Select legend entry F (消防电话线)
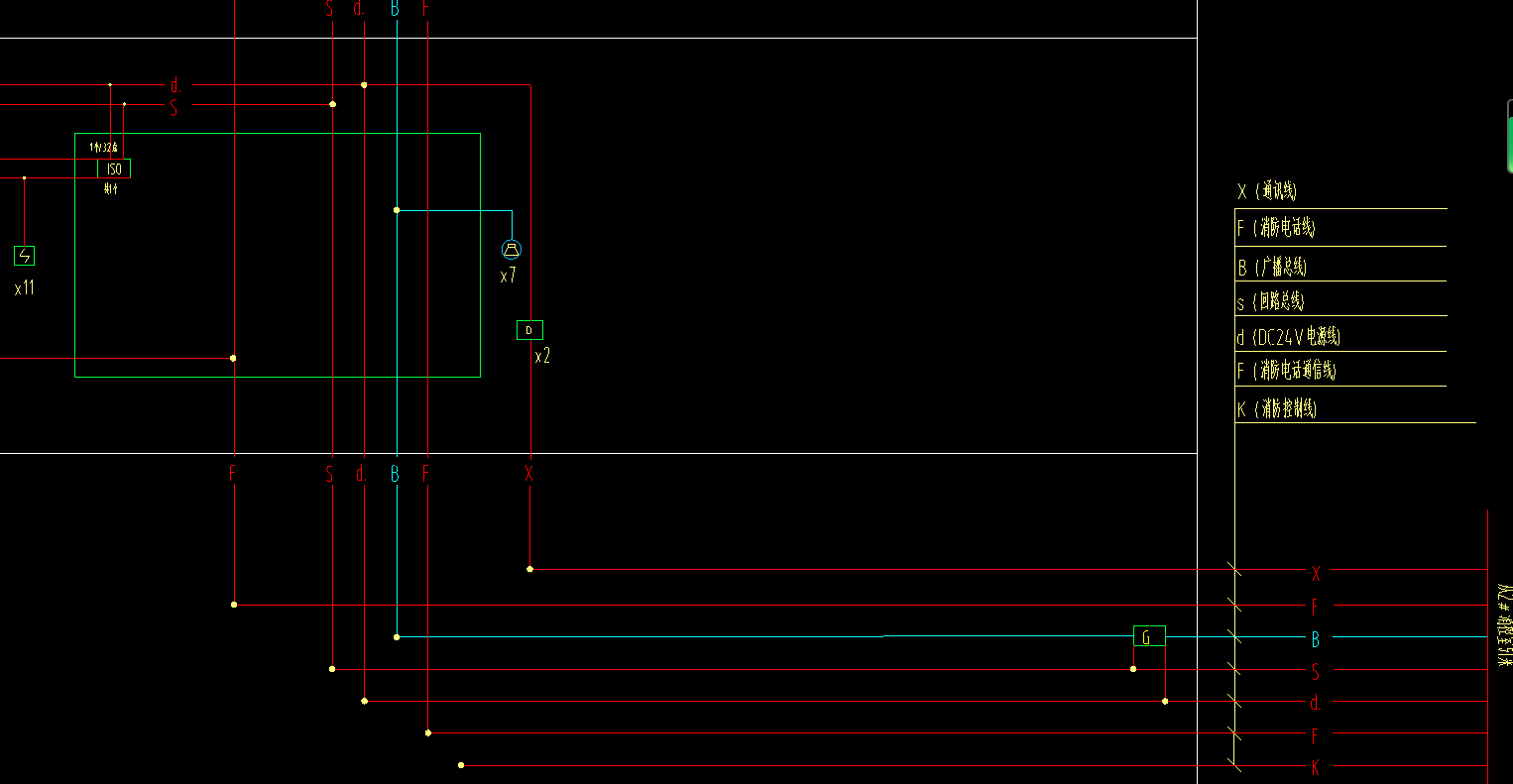This screenshot has height=784, width=1513. (1276, 228)
